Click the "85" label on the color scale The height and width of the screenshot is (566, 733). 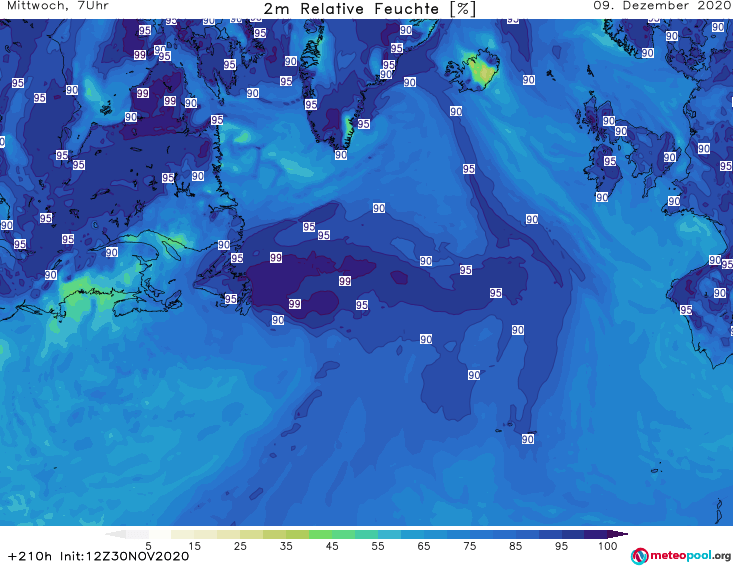[x=516, y=546]
